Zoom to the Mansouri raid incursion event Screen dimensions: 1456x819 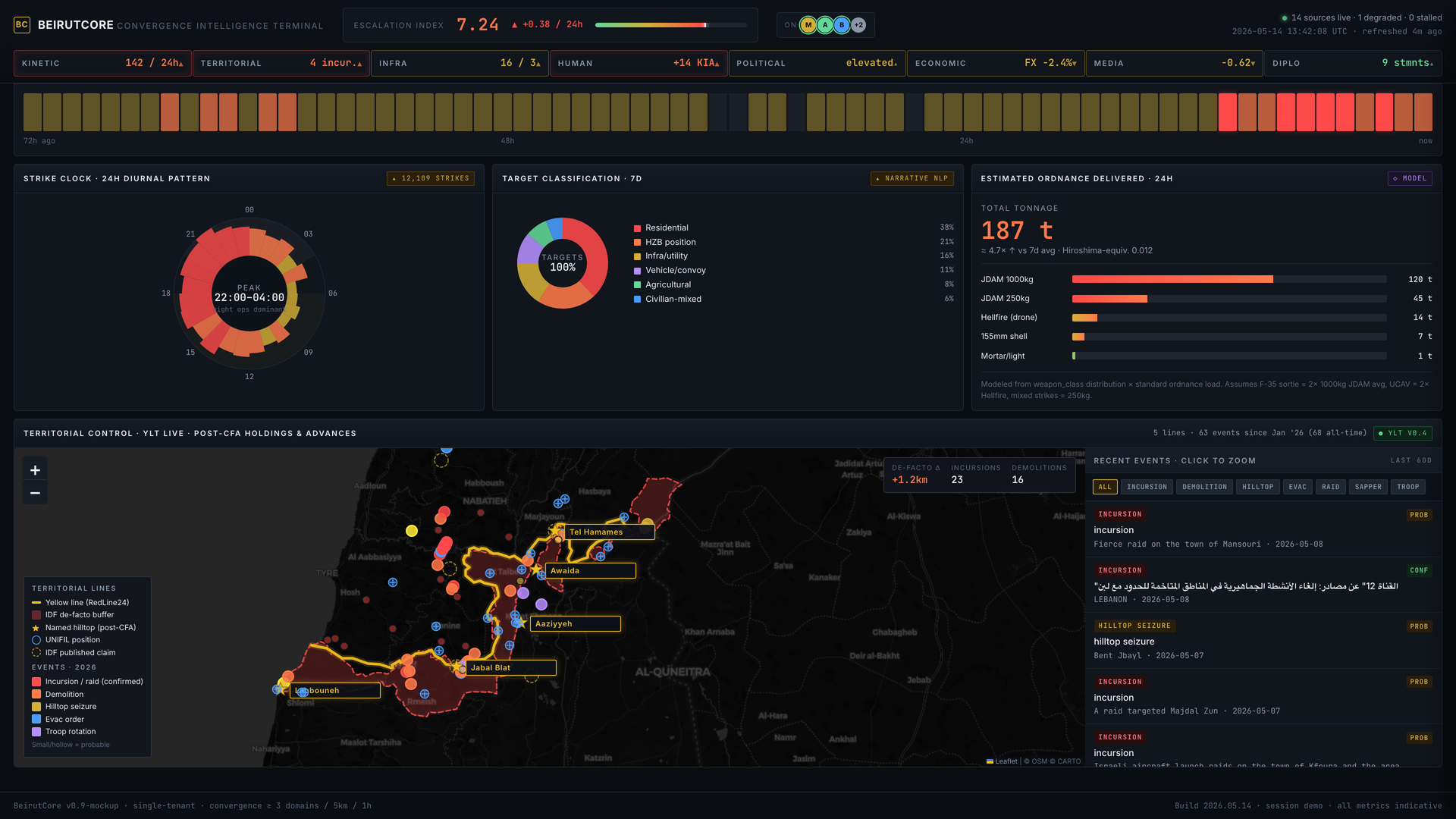point(1263,529)
